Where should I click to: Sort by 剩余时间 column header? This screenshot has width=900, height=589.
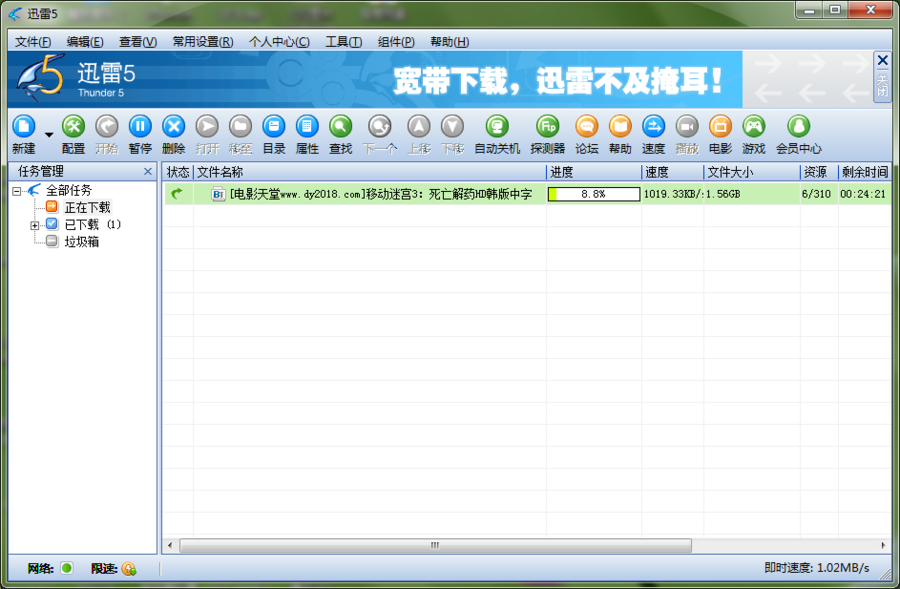(865, 172)
